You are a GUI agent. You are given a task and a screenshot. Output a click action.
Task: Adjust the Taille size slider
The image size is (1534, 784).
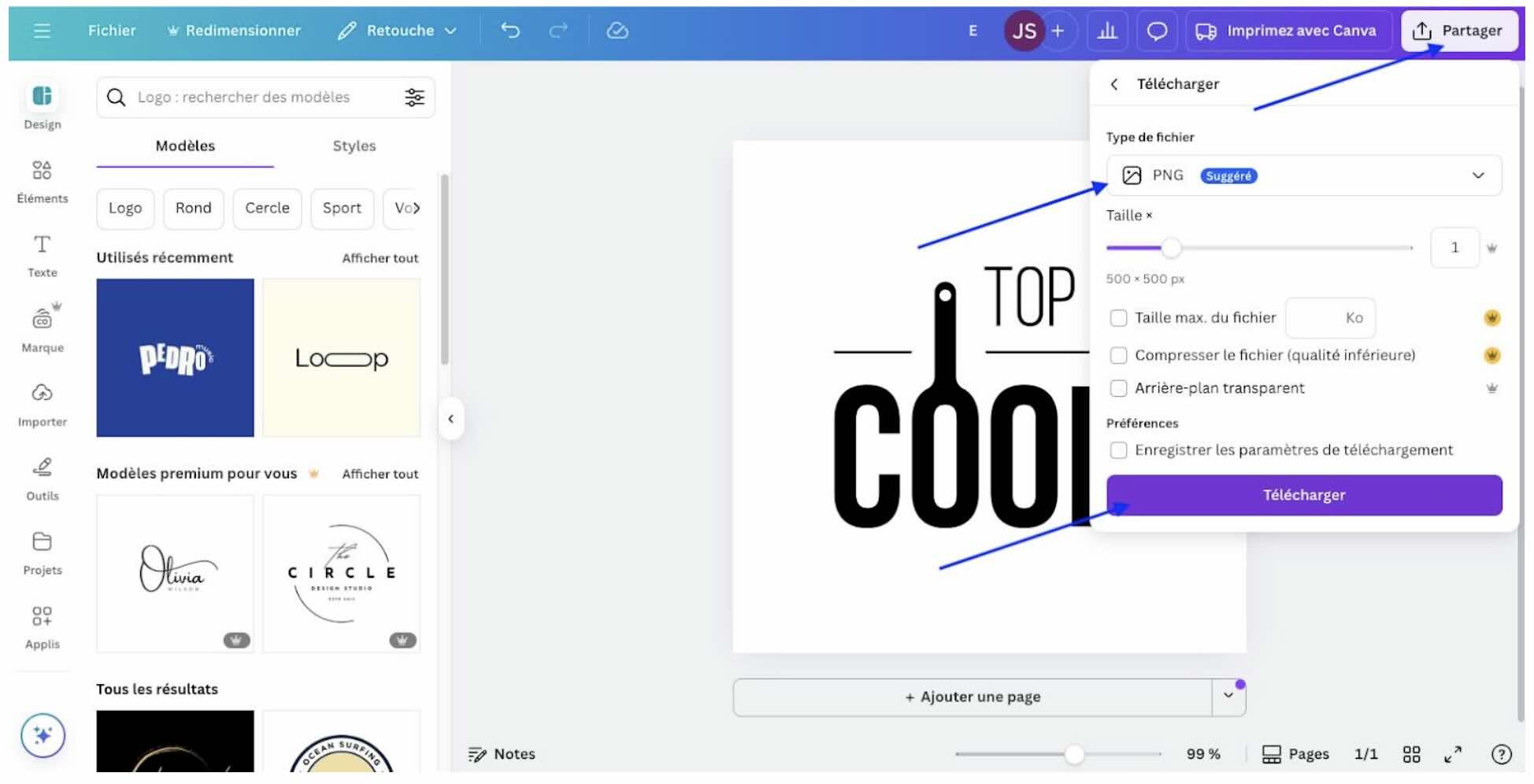(1171, 248)
